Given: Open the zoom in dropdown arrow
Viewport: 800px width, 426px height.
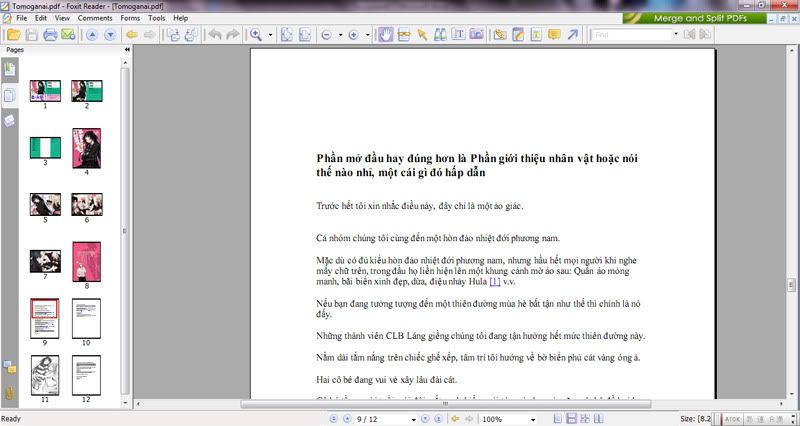Looking at the screenshot, I should tap(367, 35).
